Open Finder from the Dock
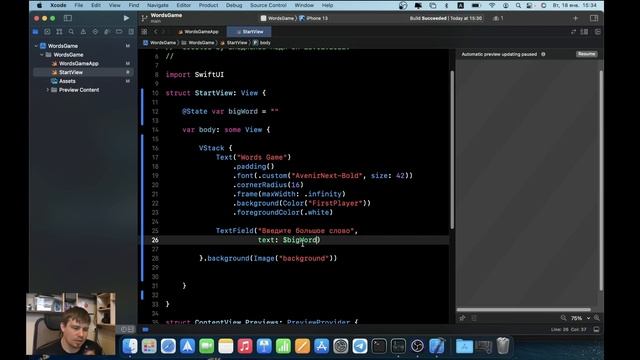The width and height of the screenshot is (640, 360). click(130, 346)
